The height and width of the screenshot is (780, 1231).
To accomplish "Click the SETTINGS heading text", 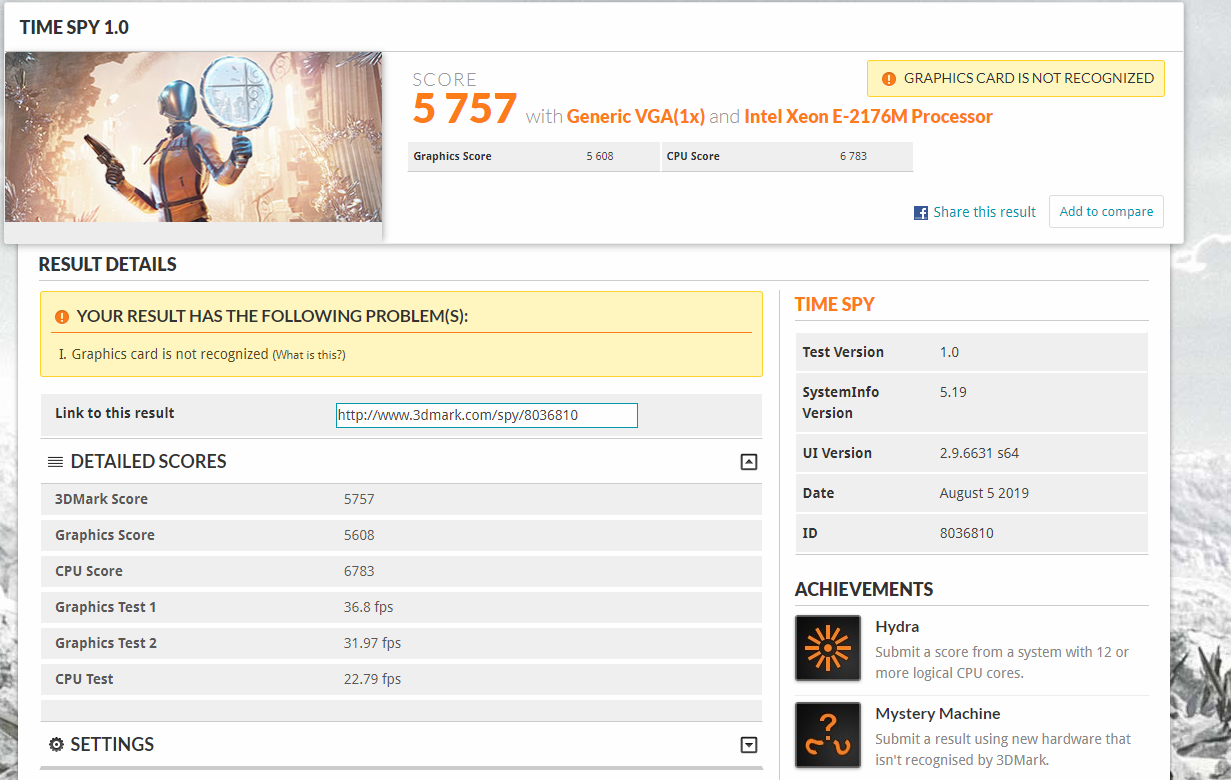I will 112,745.
